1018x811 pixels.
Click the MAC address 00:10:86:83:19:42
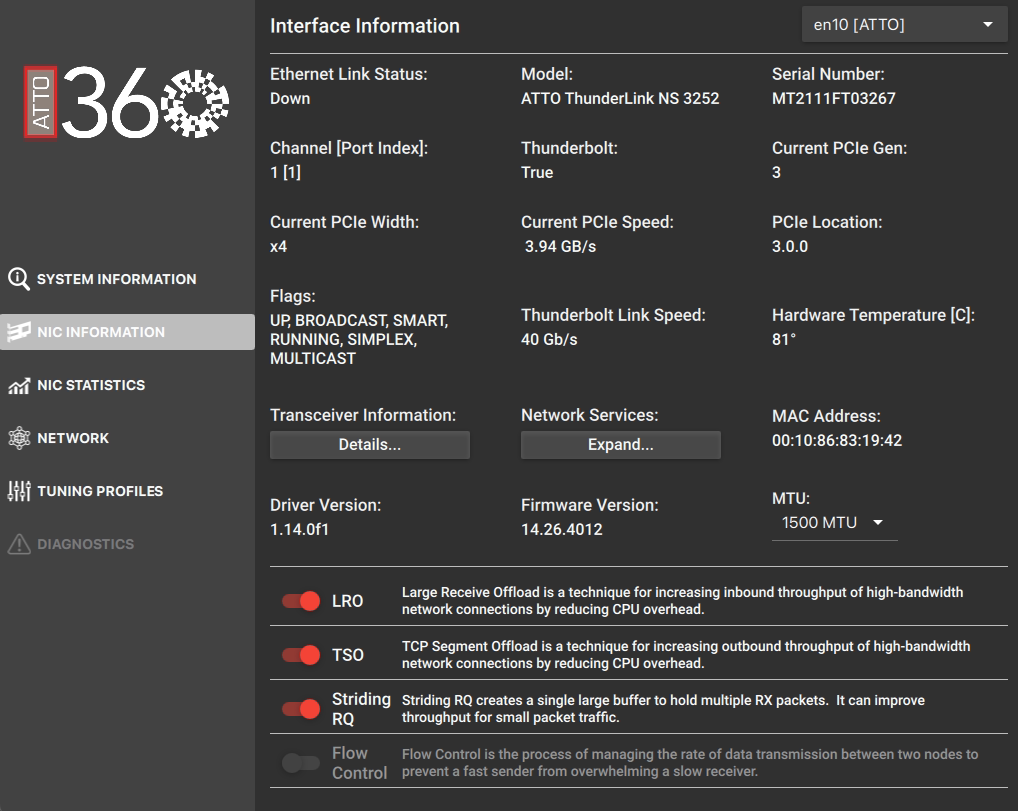[837, 441]
